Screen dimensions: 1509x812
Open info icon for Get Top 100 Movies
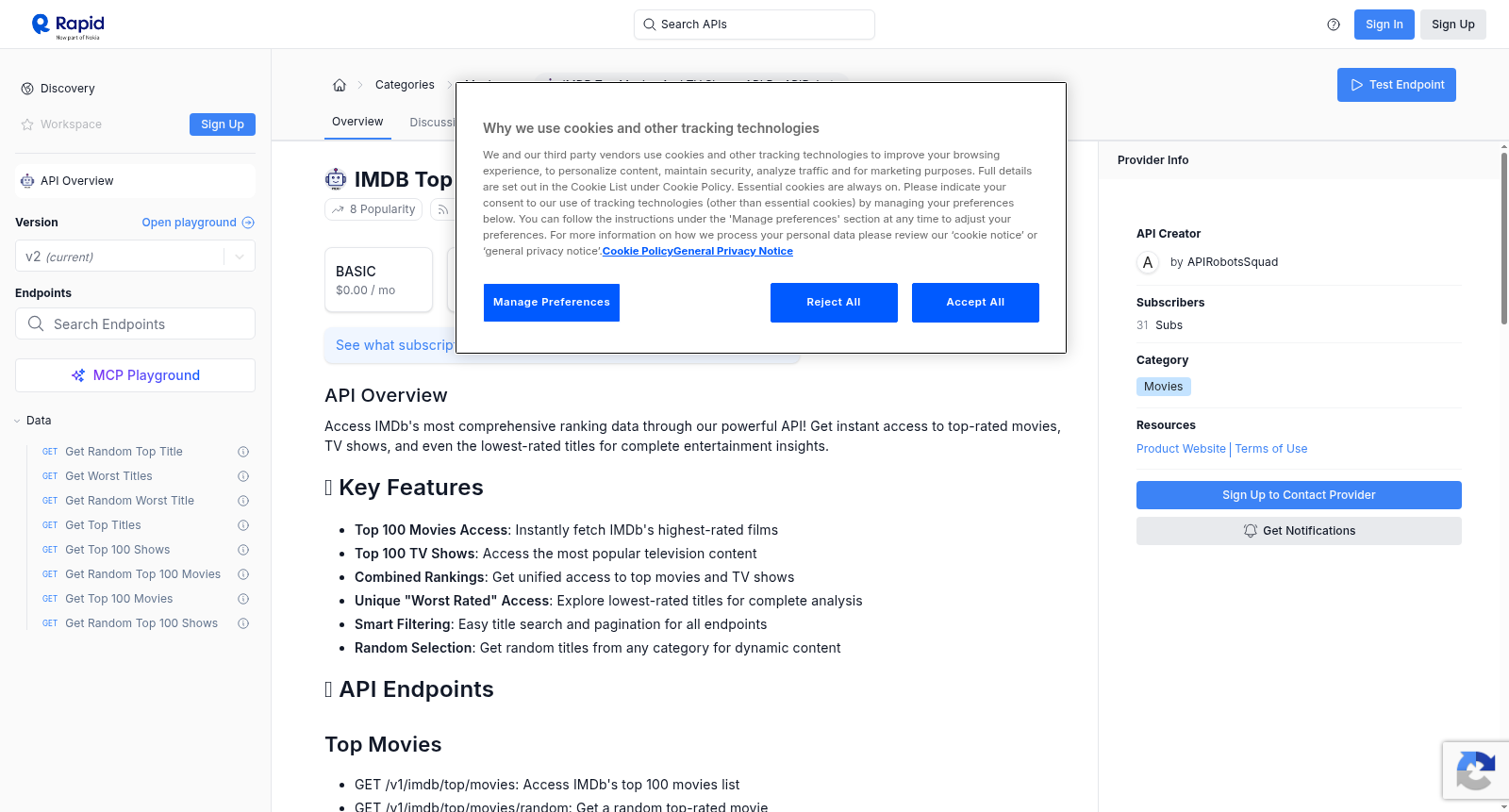[x=243, y=599]
